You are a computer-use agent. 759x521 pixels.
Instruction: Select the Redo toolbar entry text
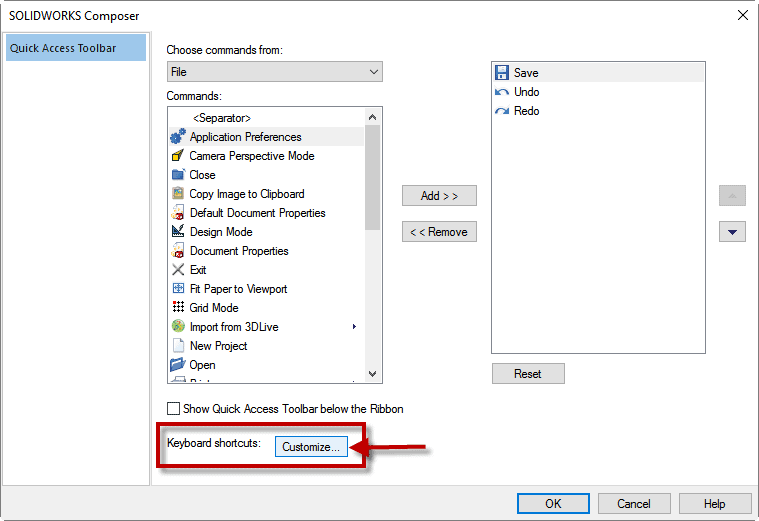tap(527, 111)
